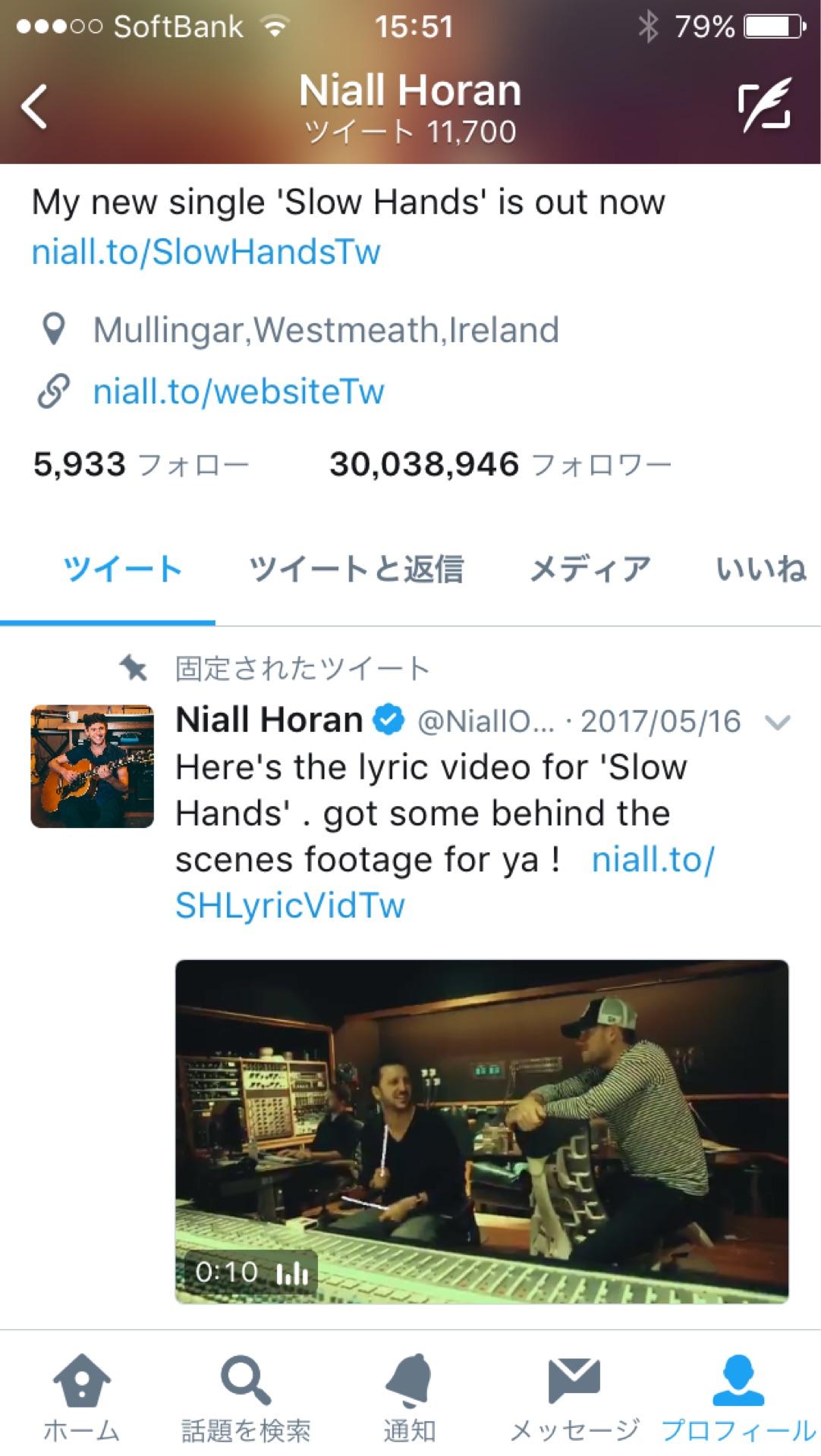View the 30,038,946 followers list
Image resolution: width=821 pixels, height=1456 pixels.
coord(501,464)
